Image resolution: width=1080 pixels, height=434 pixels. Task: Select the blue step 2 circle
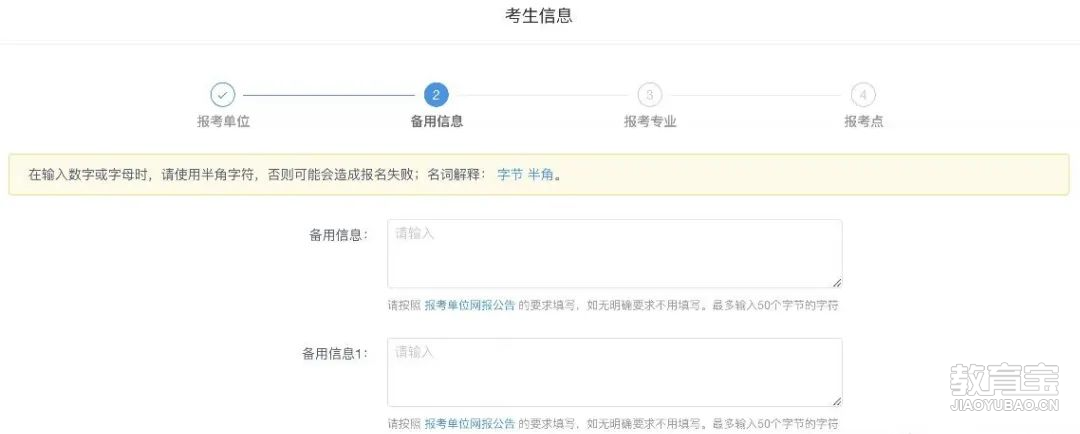(x=436, y=95)
